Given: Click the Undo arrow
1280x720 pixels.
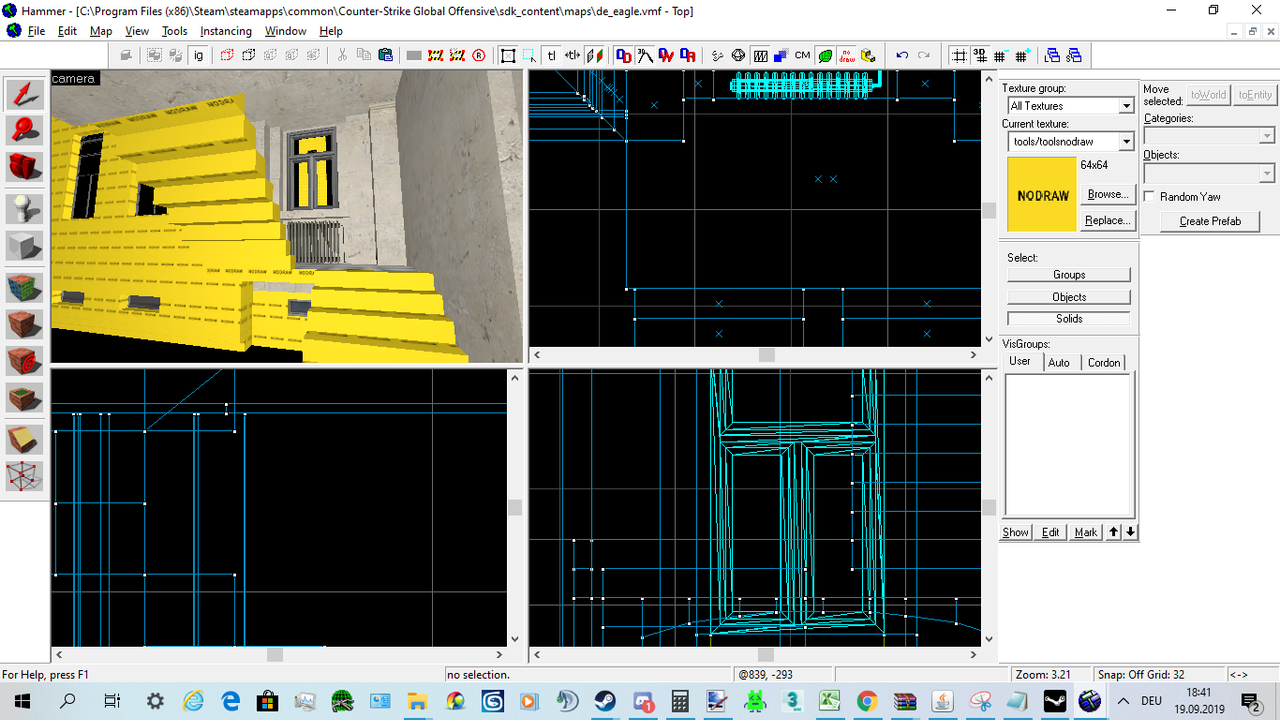Looking at the screenshot, I should [x=902, y=55].
